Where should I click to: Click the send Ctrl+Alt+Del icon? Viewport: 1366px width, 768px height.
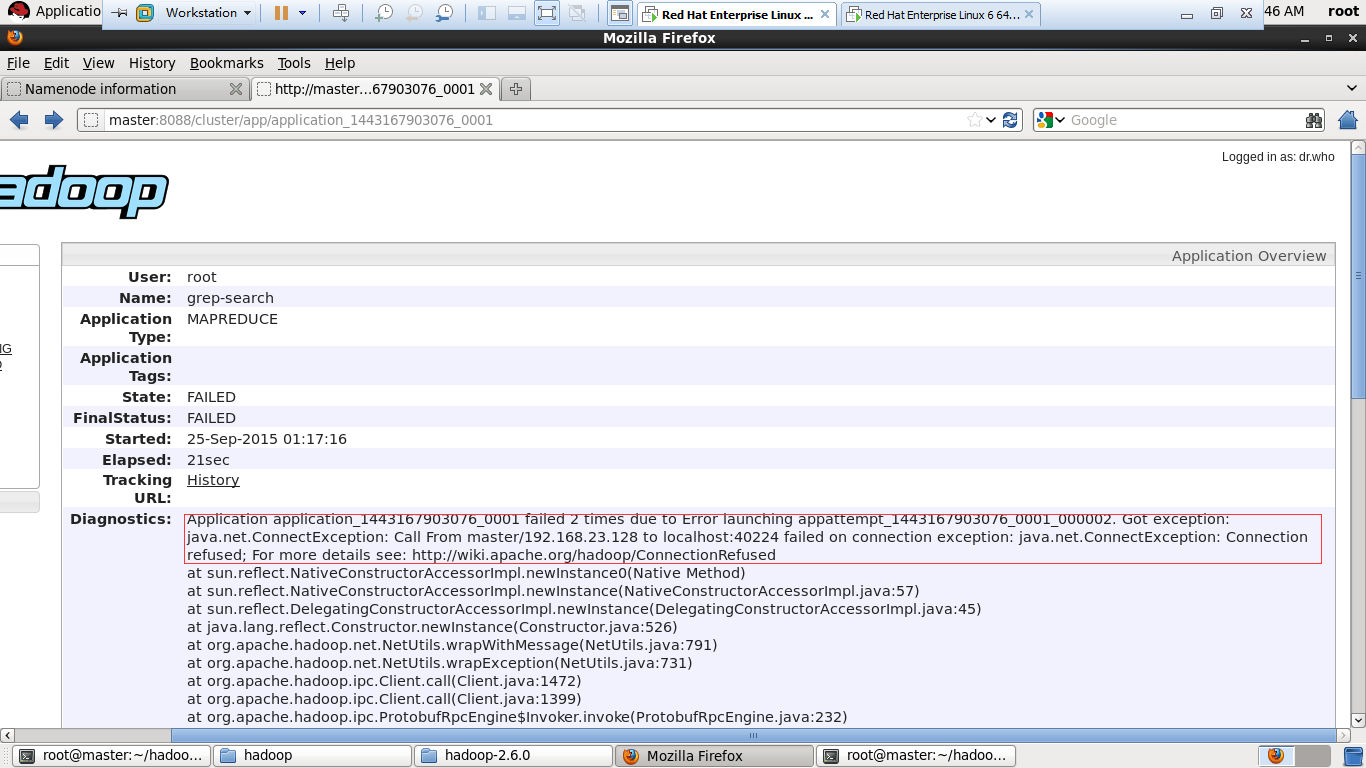point(341,13)
